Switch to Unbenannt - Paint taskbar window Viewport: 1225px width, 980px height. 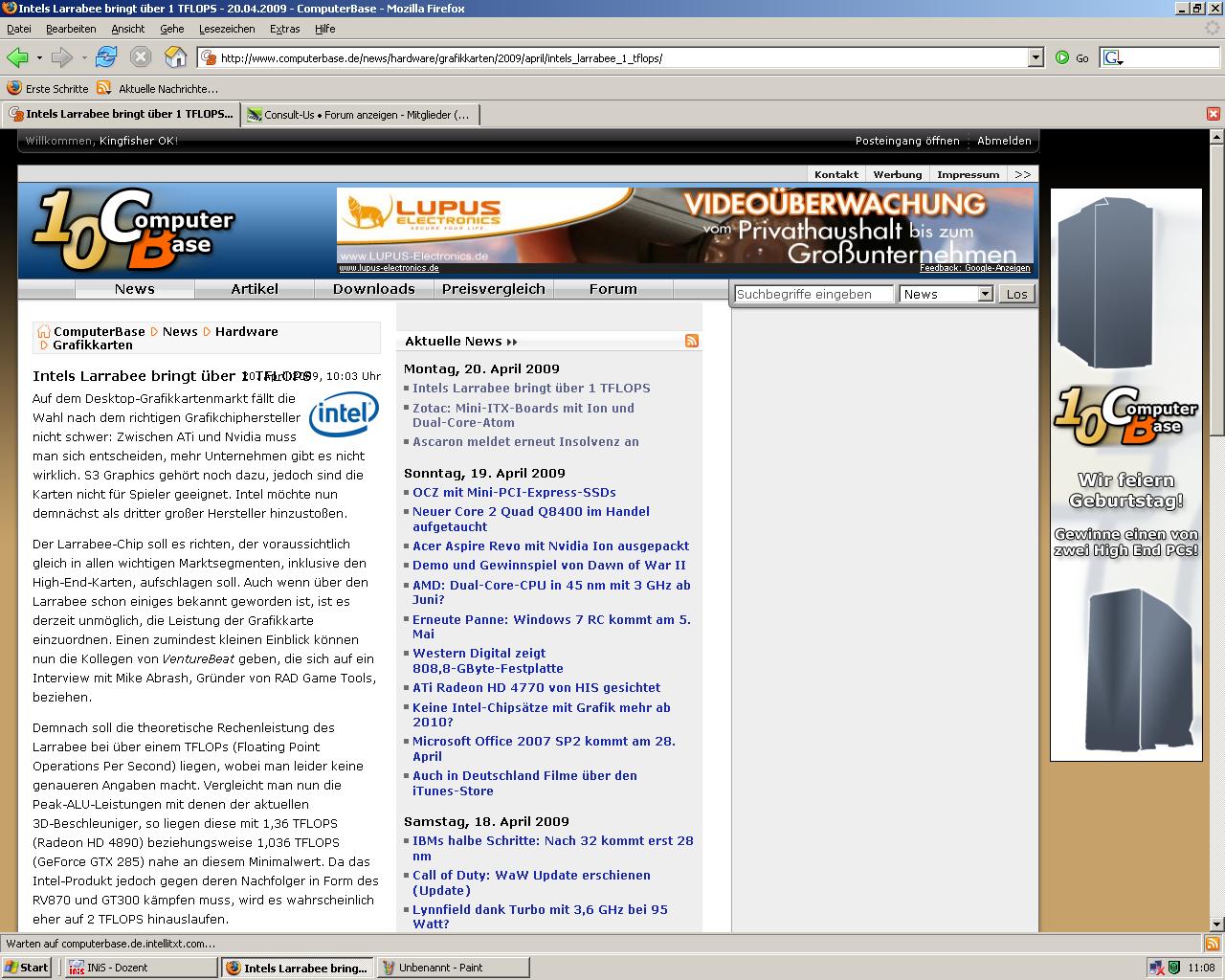pos(453,968)
